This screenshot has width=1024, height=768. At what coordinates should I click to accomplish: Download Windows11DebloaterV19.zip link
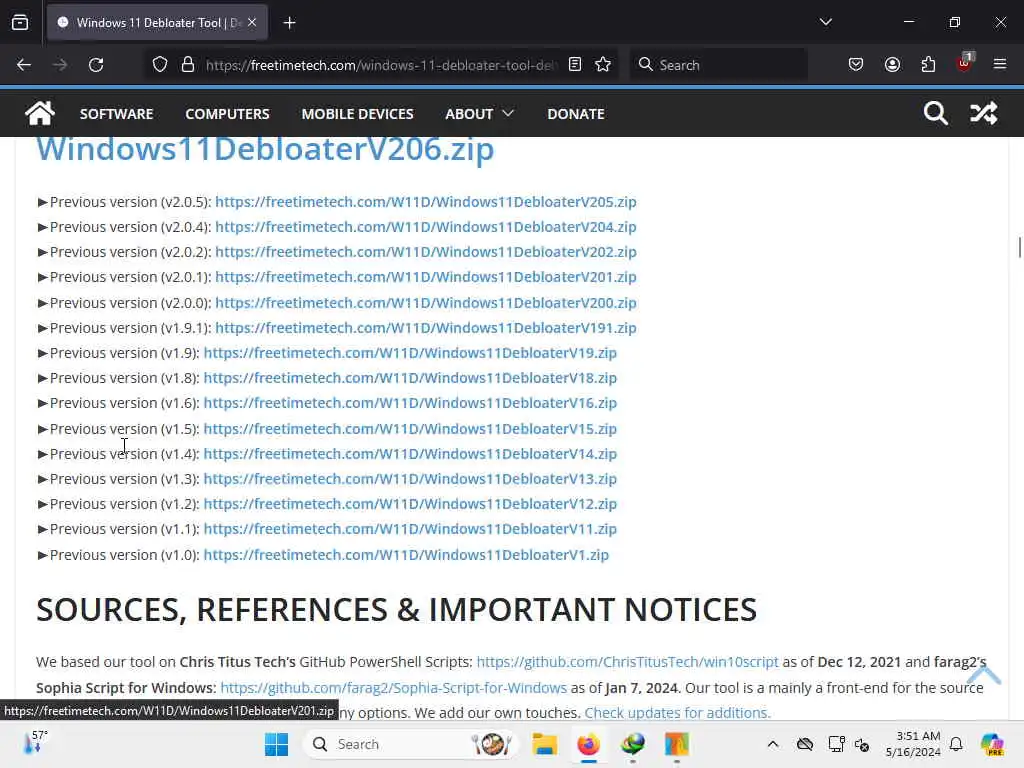click(x=410, y=353)
